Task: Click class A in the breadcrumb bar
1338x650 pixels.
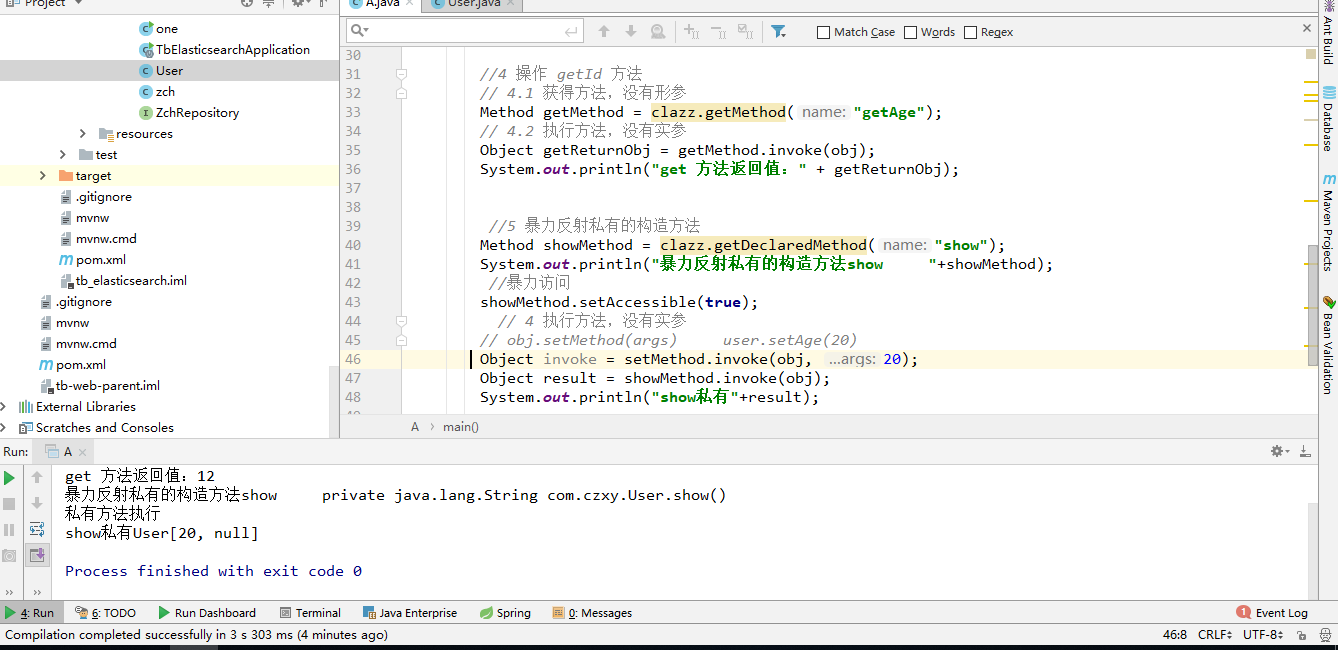Action: [415, 427]
